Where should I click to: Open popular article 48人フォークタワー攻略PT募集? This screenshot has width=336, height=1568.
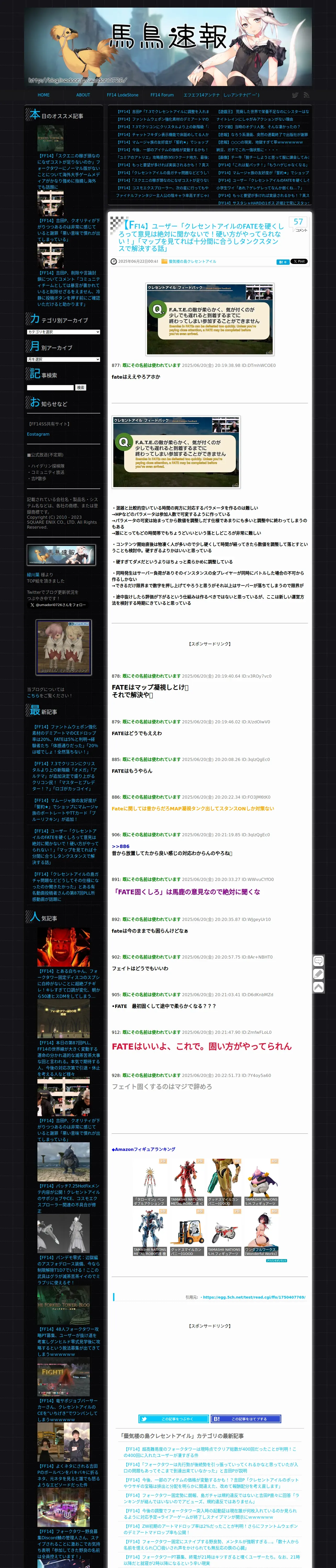click(x=68, y=1342)
